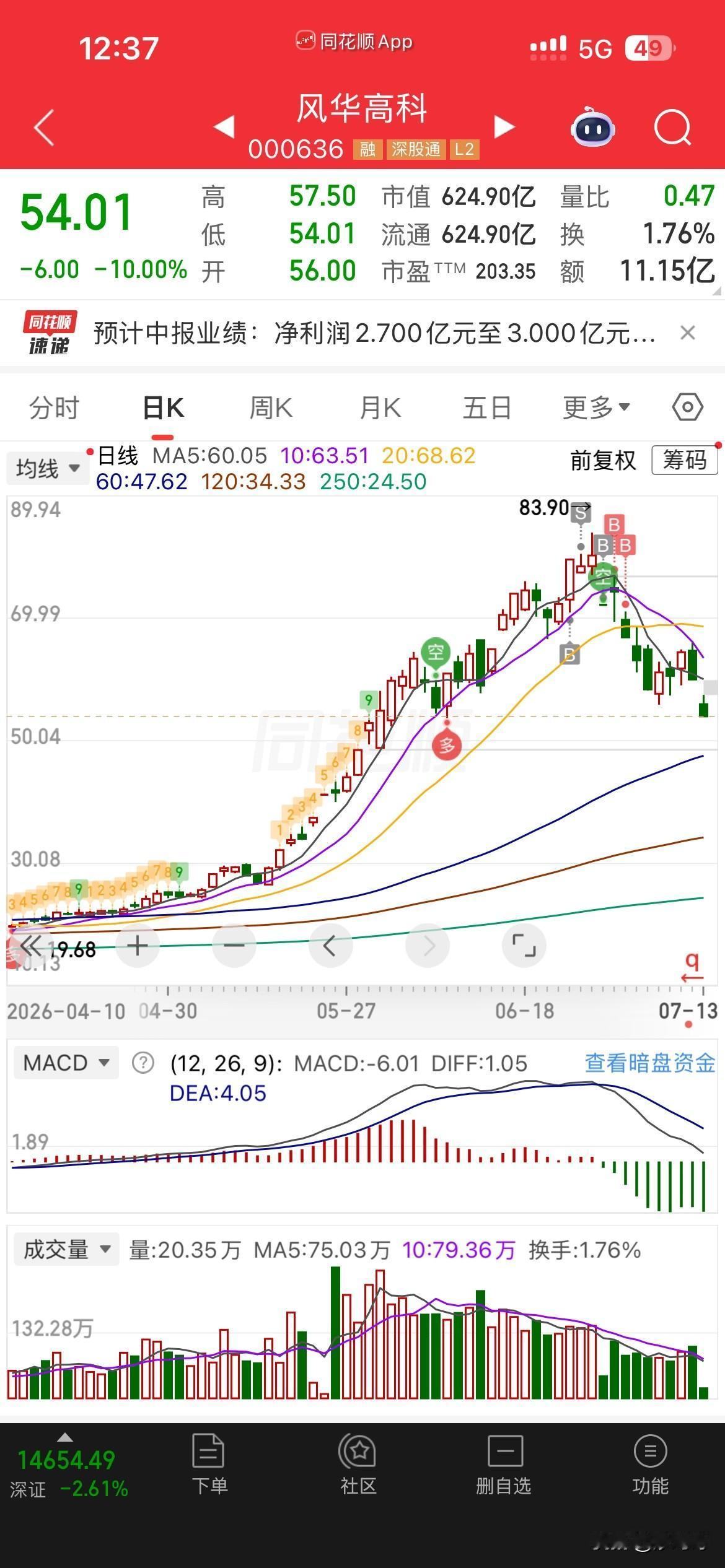Open 预计中报业绩 news headline
725x1568 pixels.
pyautogui.click(x=375, y=333)
